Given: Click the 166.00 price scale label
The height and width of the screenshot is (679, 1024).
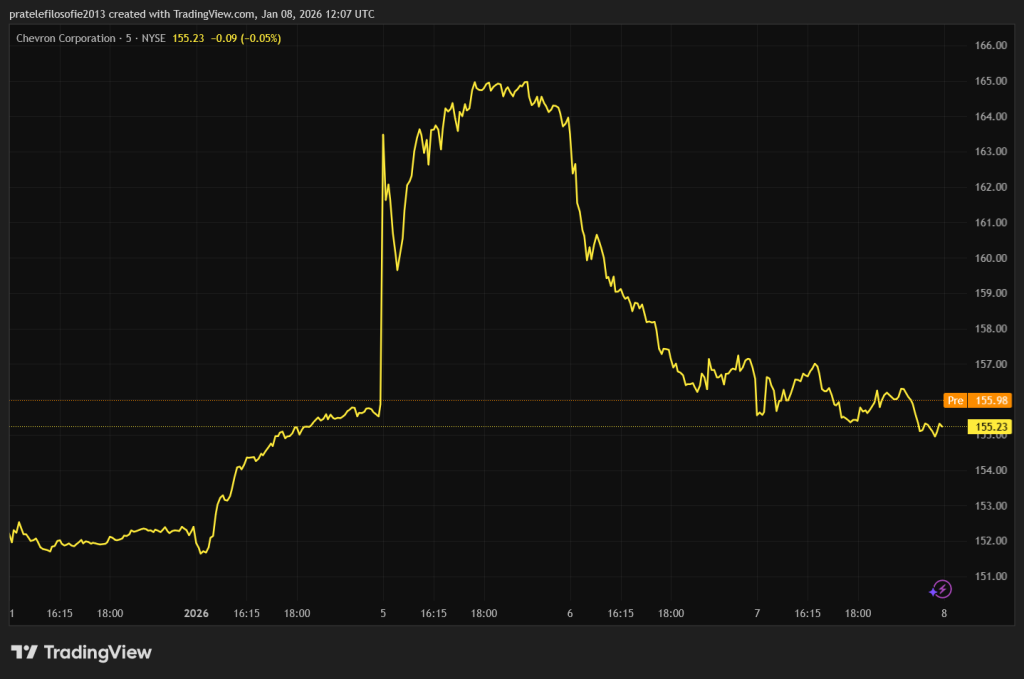Looking at the screenshot, I should (x=989, y=46).
